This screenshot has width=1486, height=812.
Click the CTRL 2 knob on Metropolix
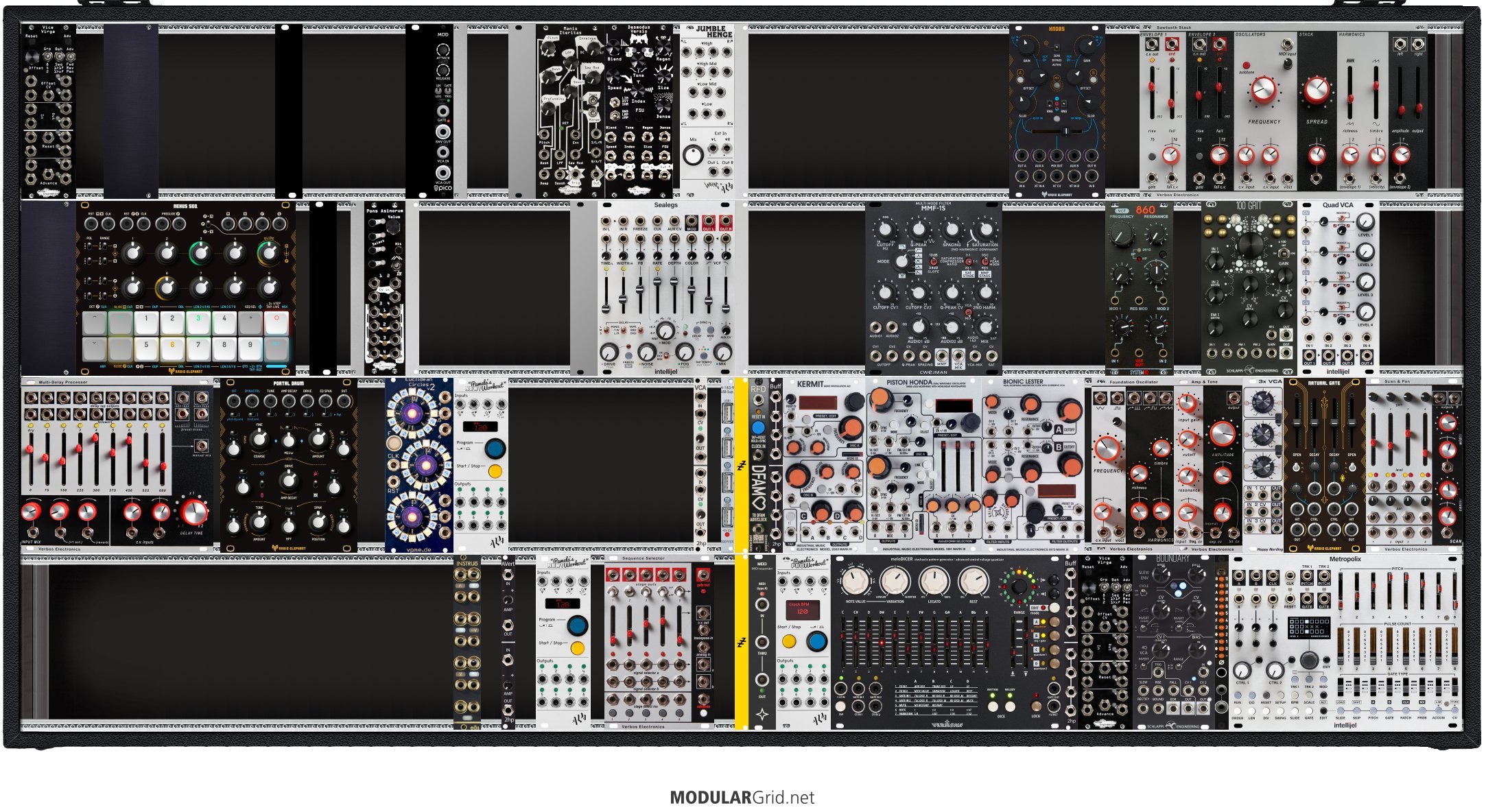click(1275, 670)
